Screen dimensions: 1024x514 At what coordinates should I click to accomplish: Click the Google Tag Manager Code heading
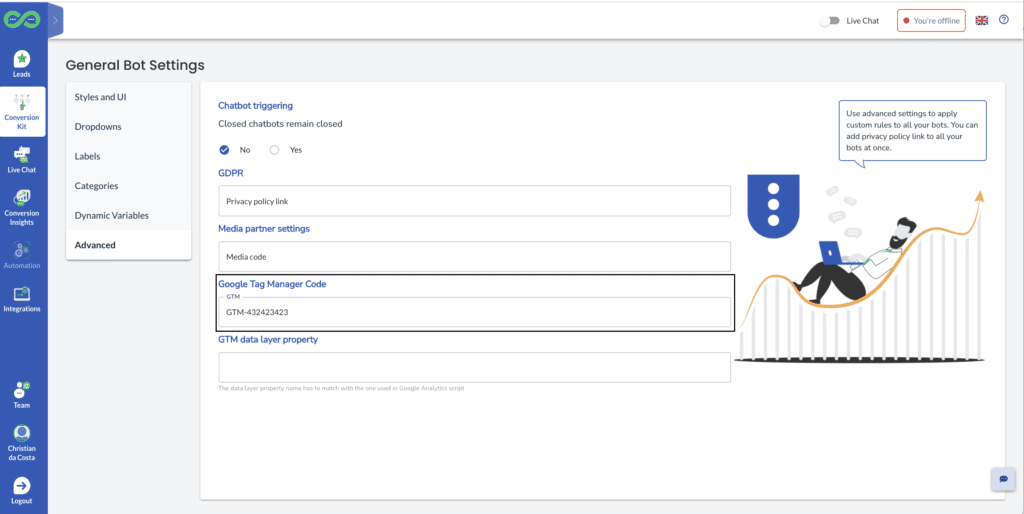pos(272,284)
